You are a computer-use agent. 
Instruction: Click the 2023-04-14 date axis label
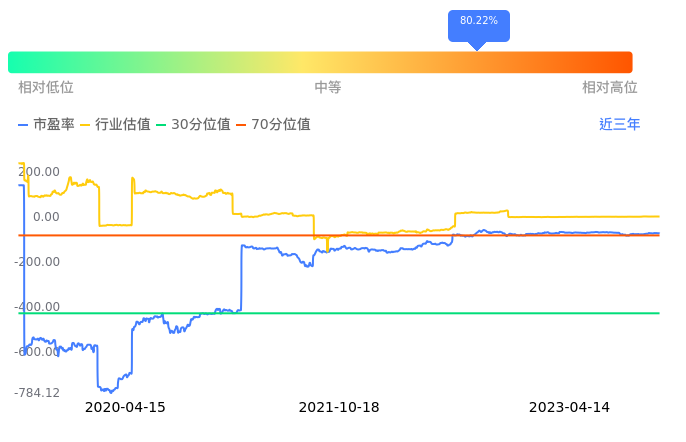569,408
